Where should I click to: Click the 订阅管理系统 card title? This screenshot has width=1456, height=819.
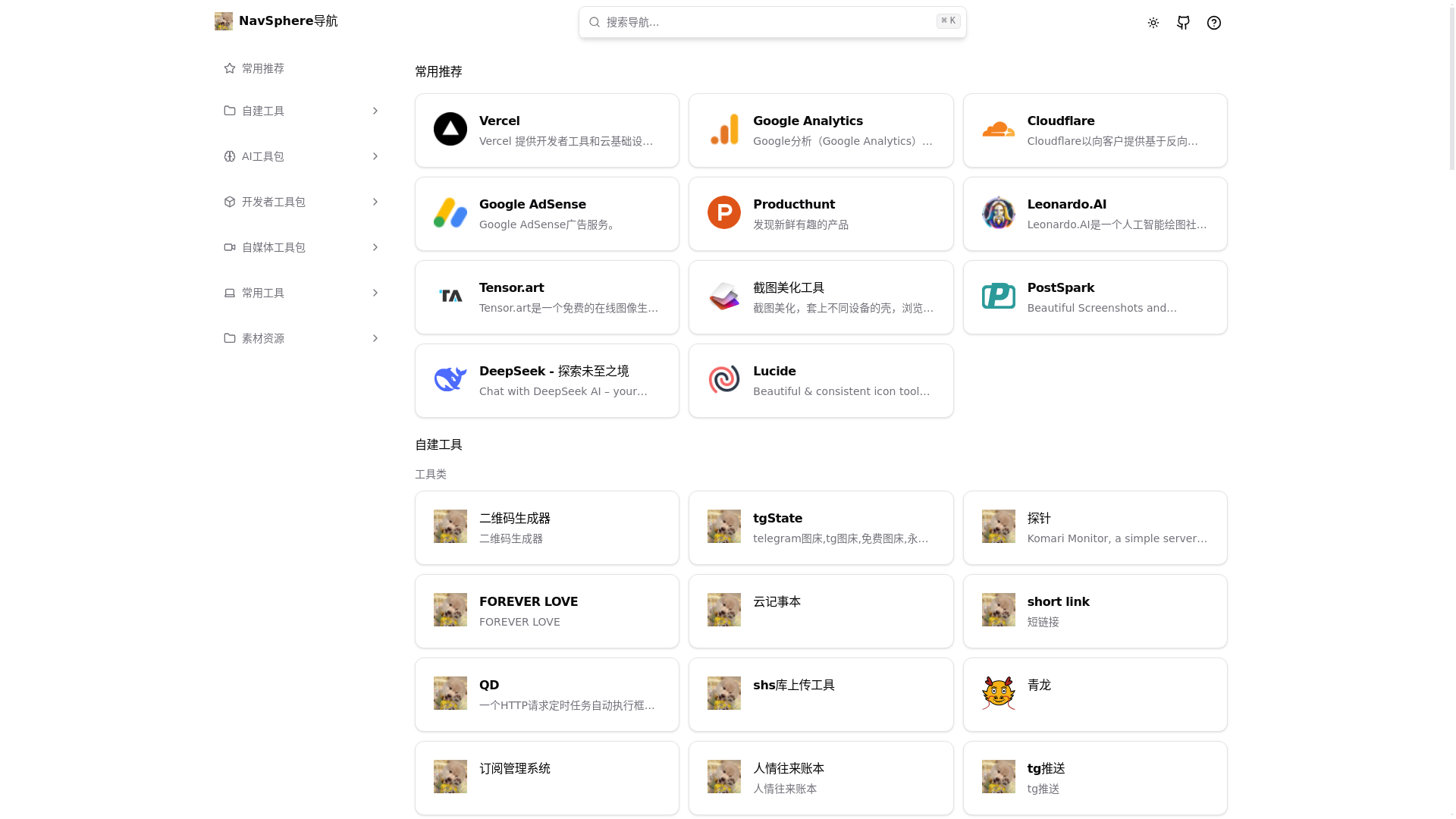pyautogui.click(x=515, y=769)
